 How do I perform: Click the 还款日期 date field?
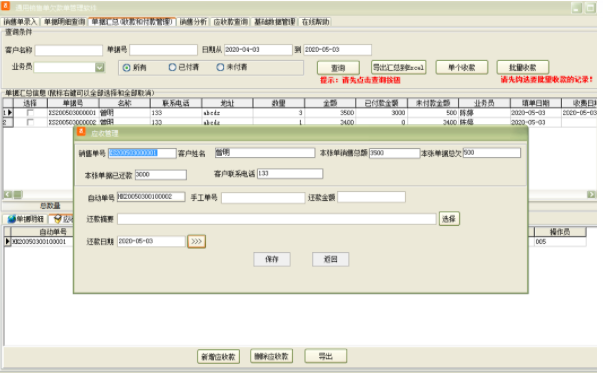151,241
